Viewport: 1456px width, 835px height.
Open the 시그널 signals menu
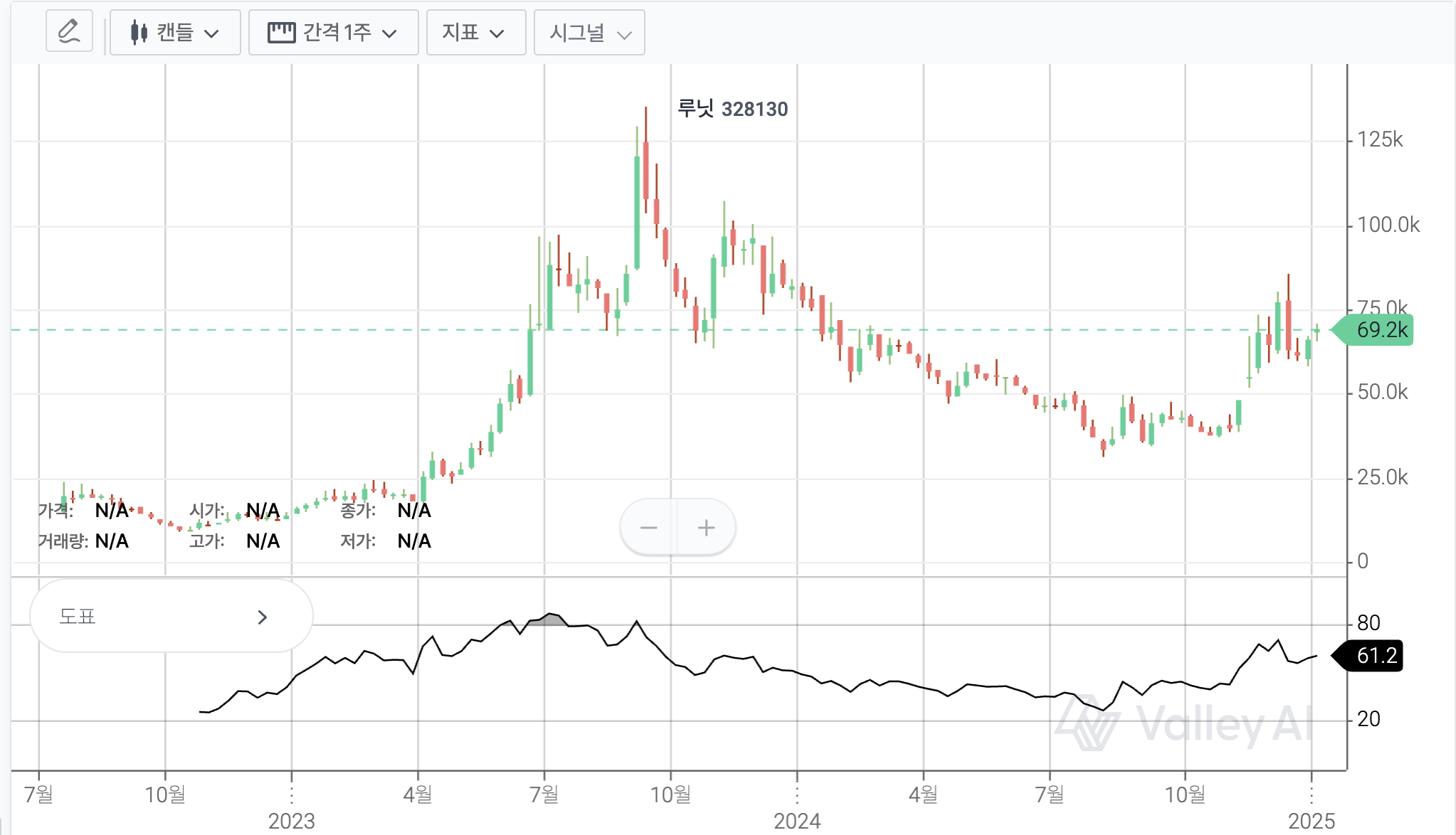[589, 33]
